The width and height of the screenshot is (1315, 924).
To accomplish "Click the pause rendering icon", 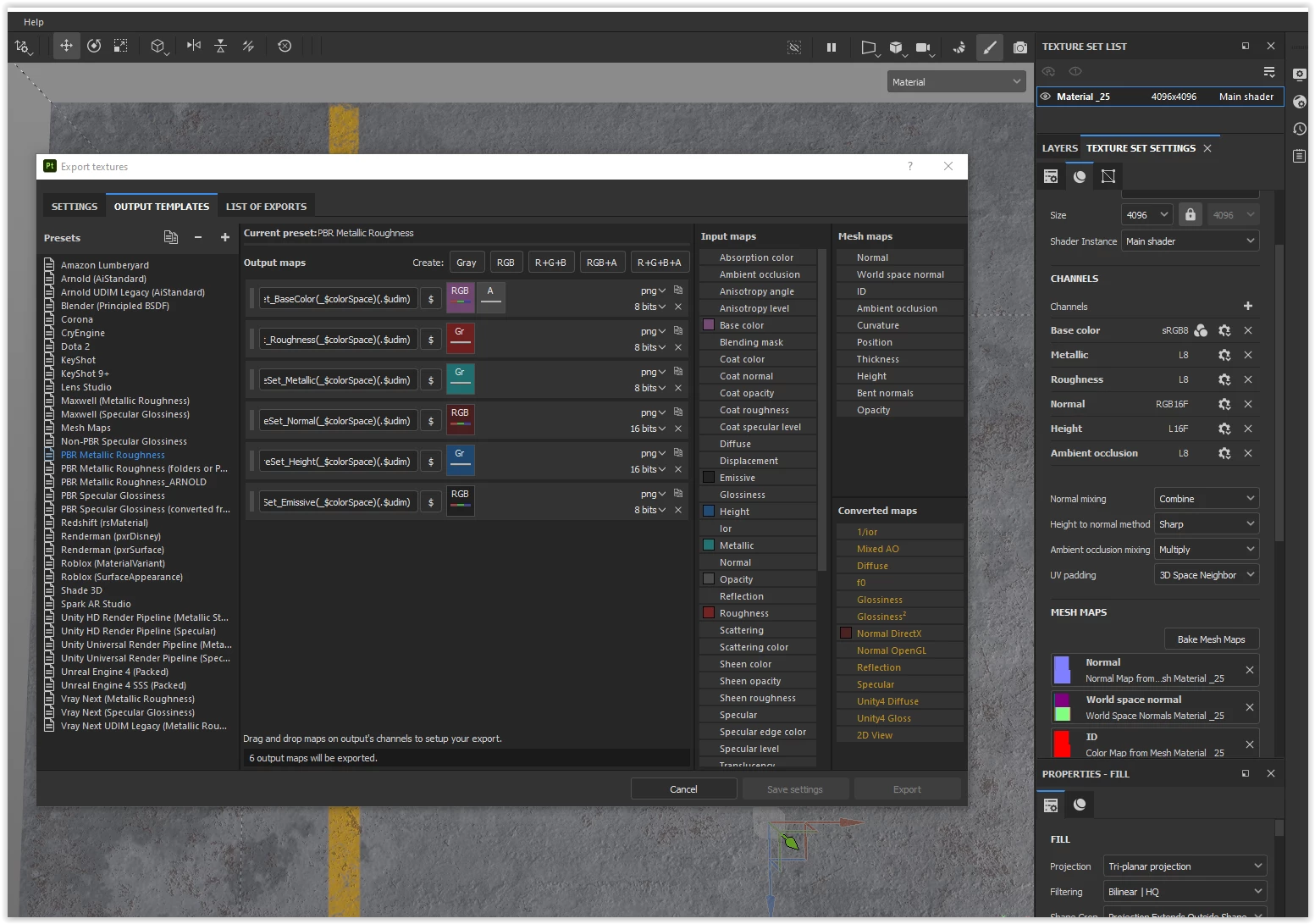I will pos(832,47).
